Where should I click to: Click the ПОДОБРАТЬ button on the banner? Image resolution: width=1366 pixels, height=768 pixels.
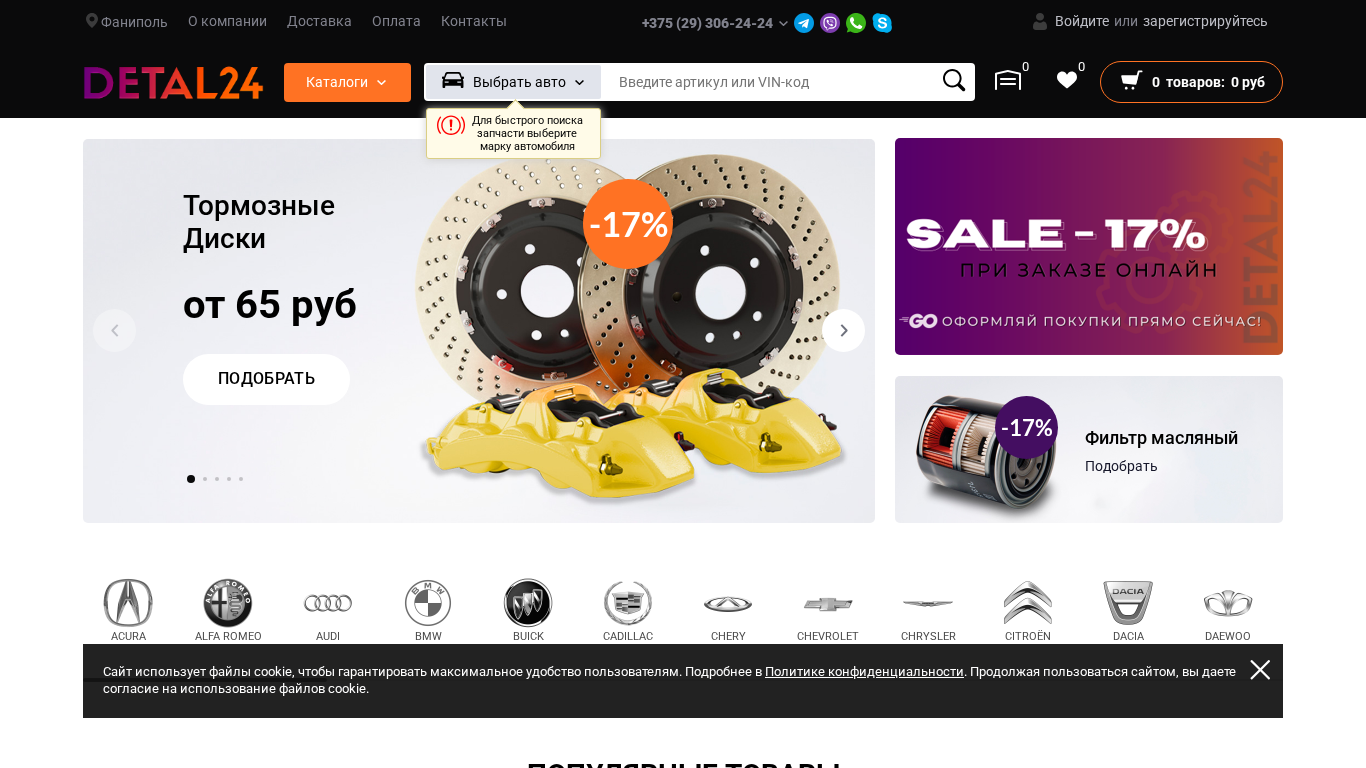click(266, 379)
